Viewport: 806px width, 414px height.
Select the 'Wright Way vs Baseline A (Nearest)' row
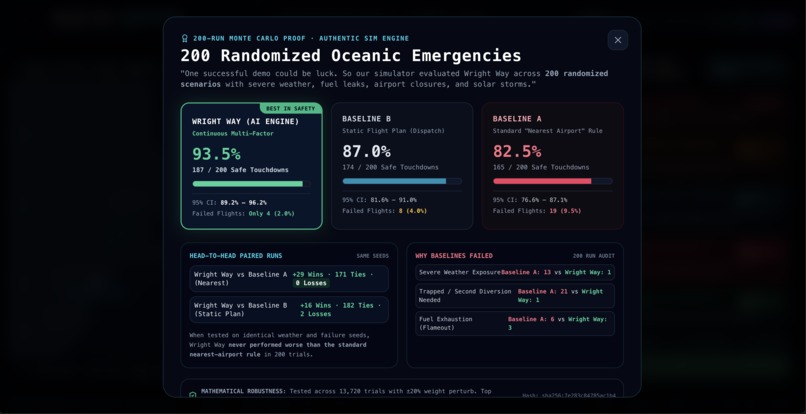tap(289, 279)
